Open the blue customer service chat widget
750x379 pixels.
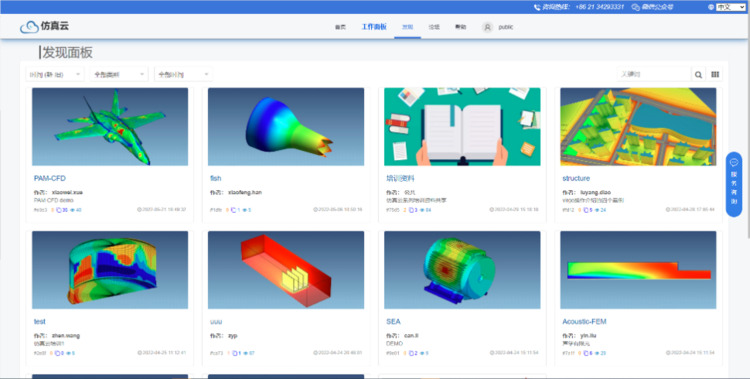click(x=734, y=184)
